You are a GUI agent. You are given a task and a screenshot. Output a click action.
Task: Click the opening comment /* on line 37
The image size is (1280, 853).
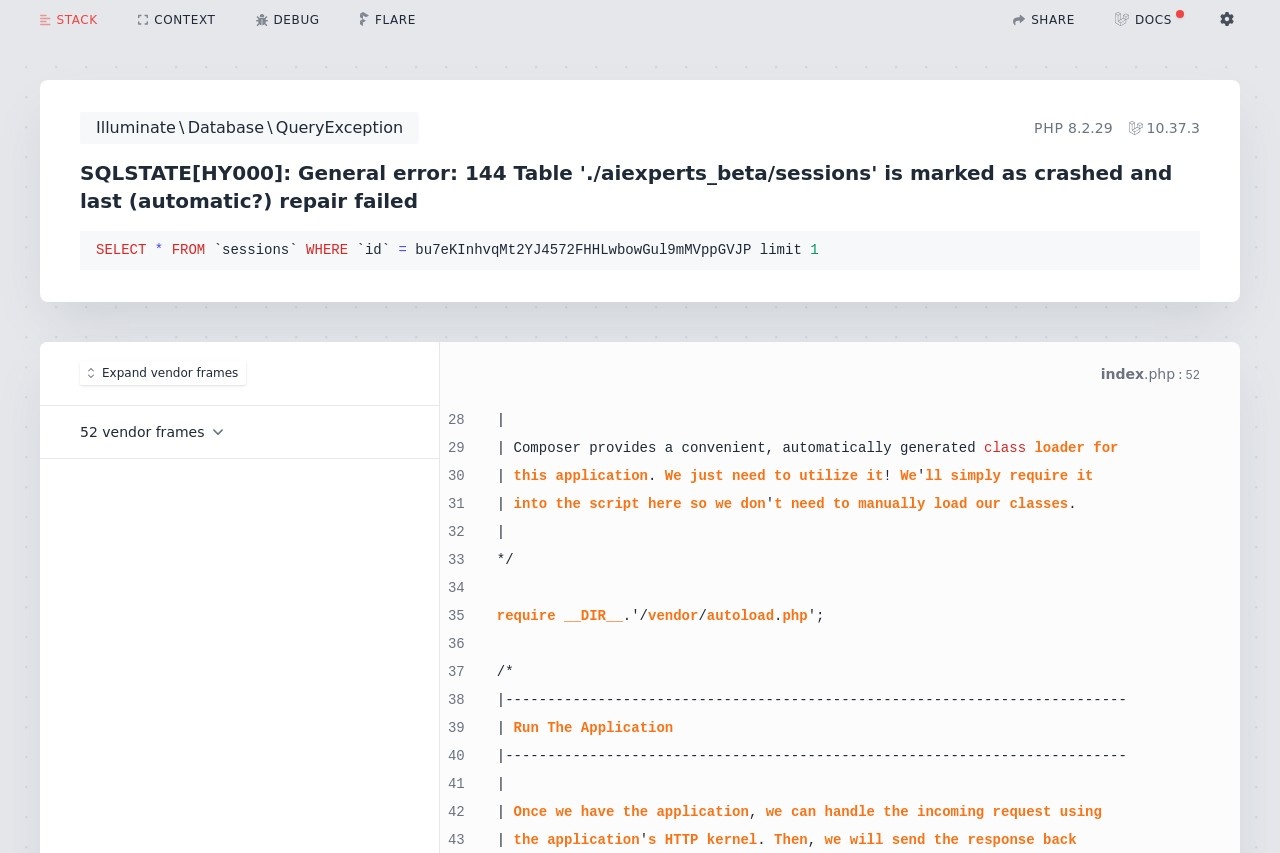505,672
